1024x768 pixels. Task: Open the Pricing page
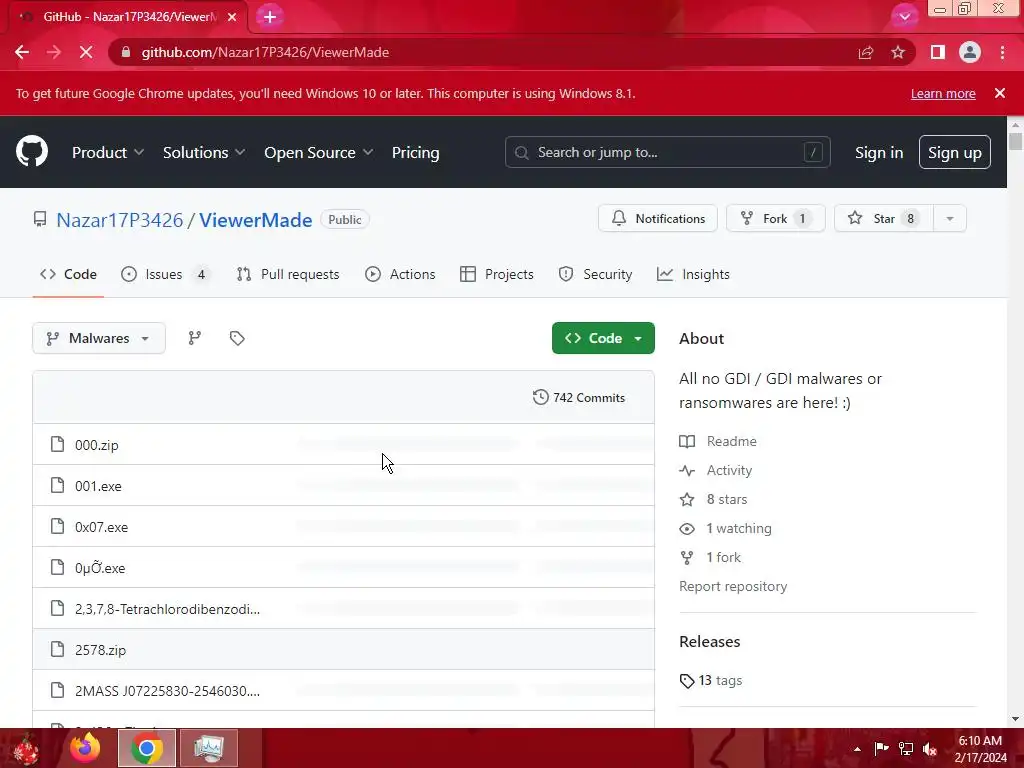point(415,152)
